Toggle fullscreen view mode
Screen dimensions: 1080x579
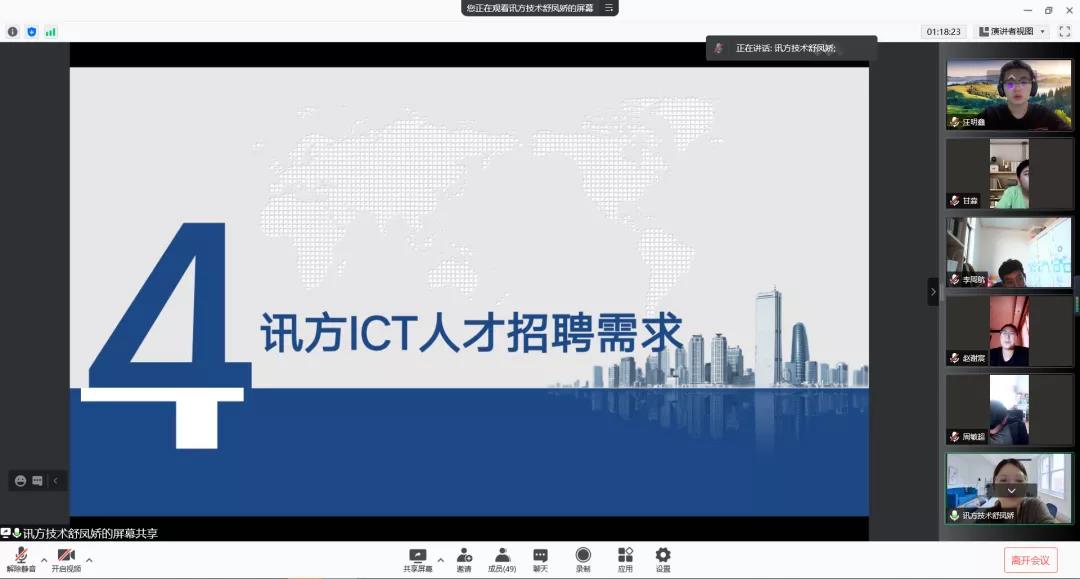pos(1065,31)
